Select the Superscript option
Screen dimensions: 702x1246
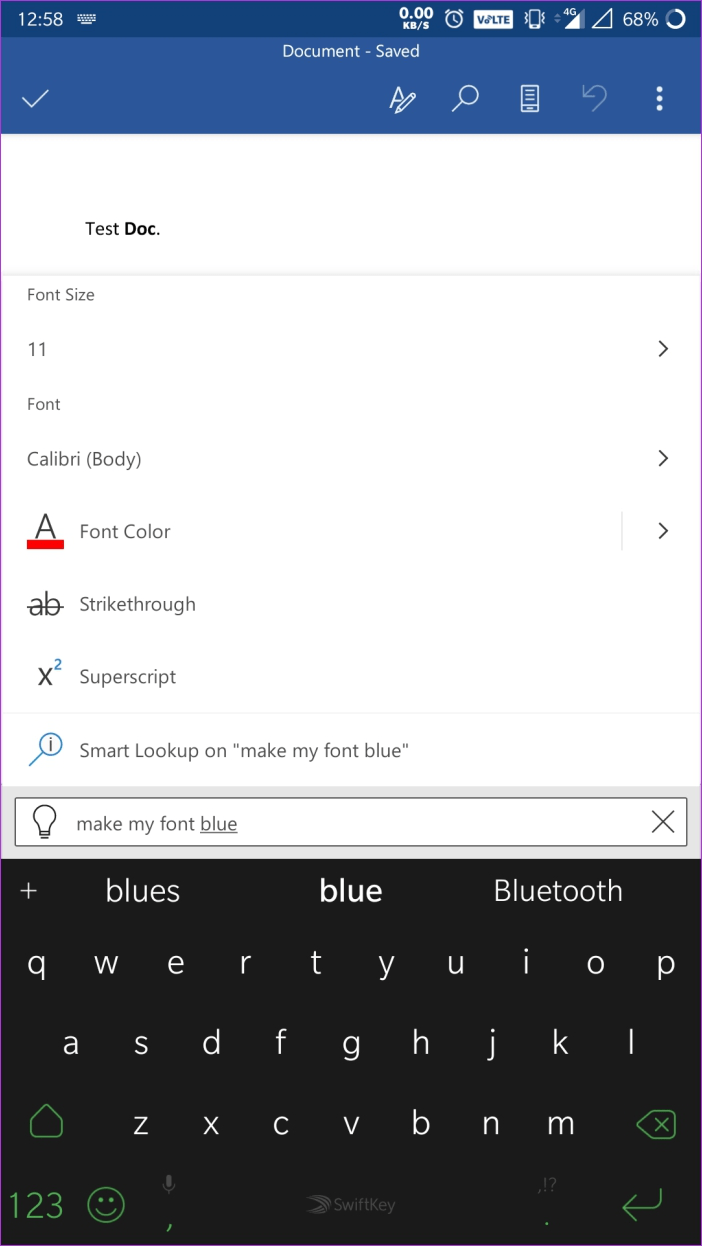[x=128, y=676]
